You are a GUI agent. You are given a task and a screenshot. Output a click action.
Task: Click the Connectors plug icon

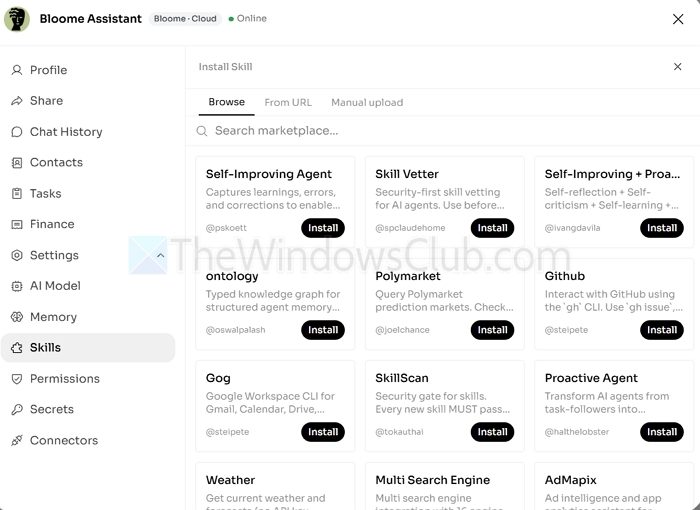(17, 440)
